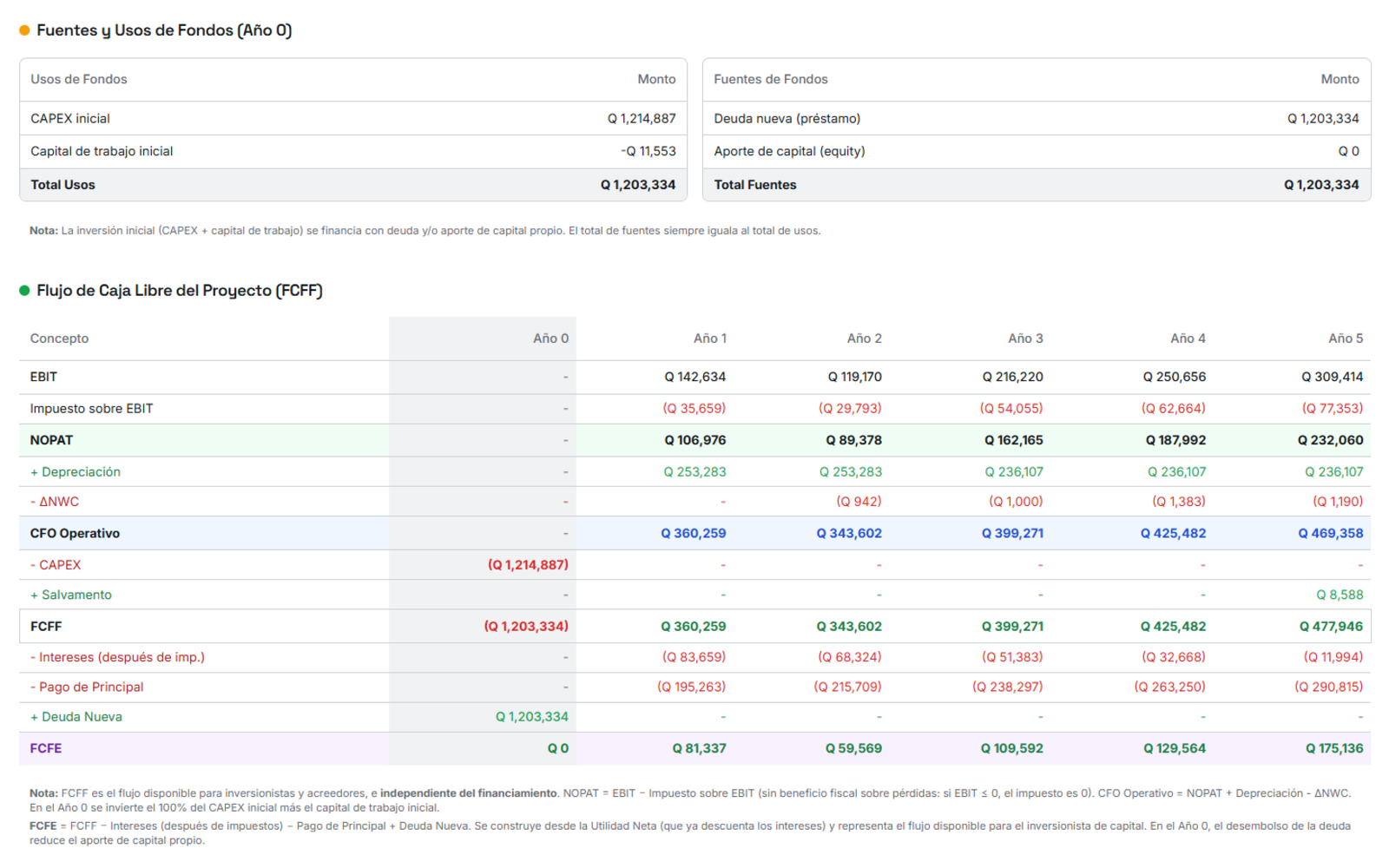This screenshot has width=1389, height=868.
Task: Click the CAPEX Año 0 value "(Q 1,214,887)"
Action: click(528, 565)
